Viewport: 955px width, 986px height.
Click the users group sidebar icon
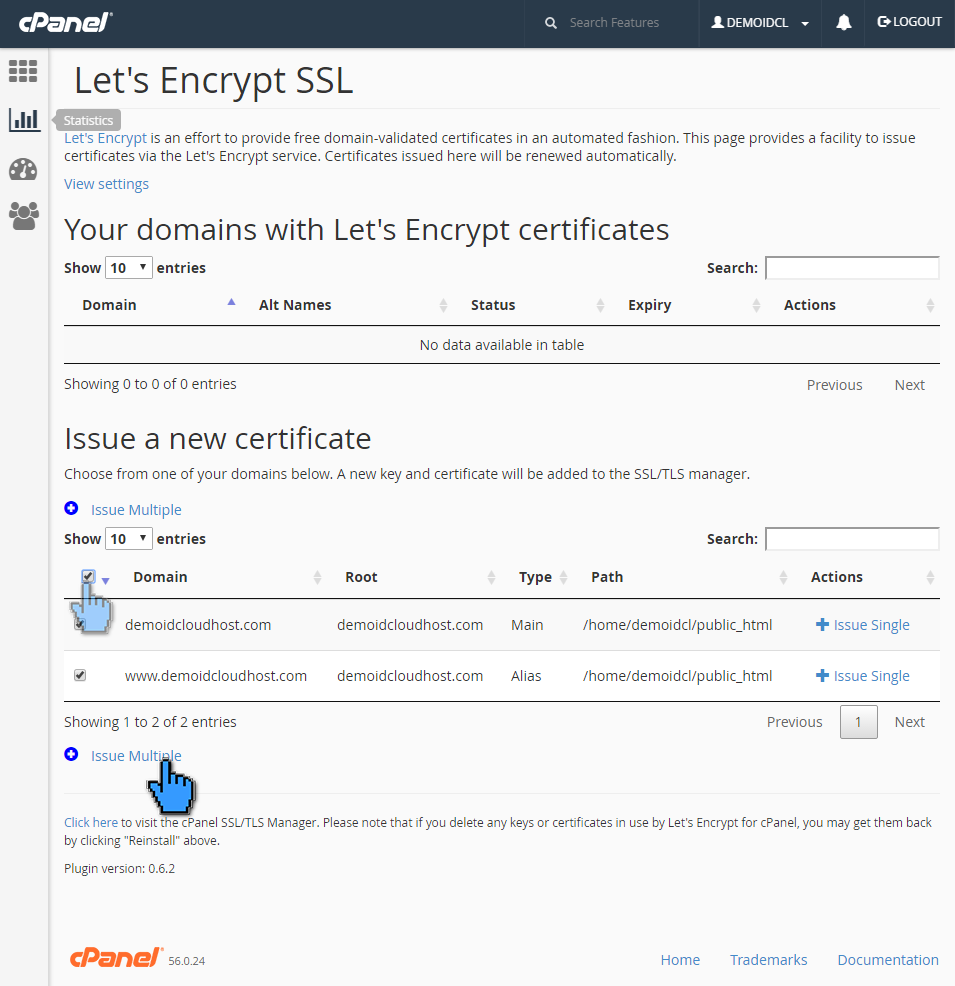coord(22,216)
